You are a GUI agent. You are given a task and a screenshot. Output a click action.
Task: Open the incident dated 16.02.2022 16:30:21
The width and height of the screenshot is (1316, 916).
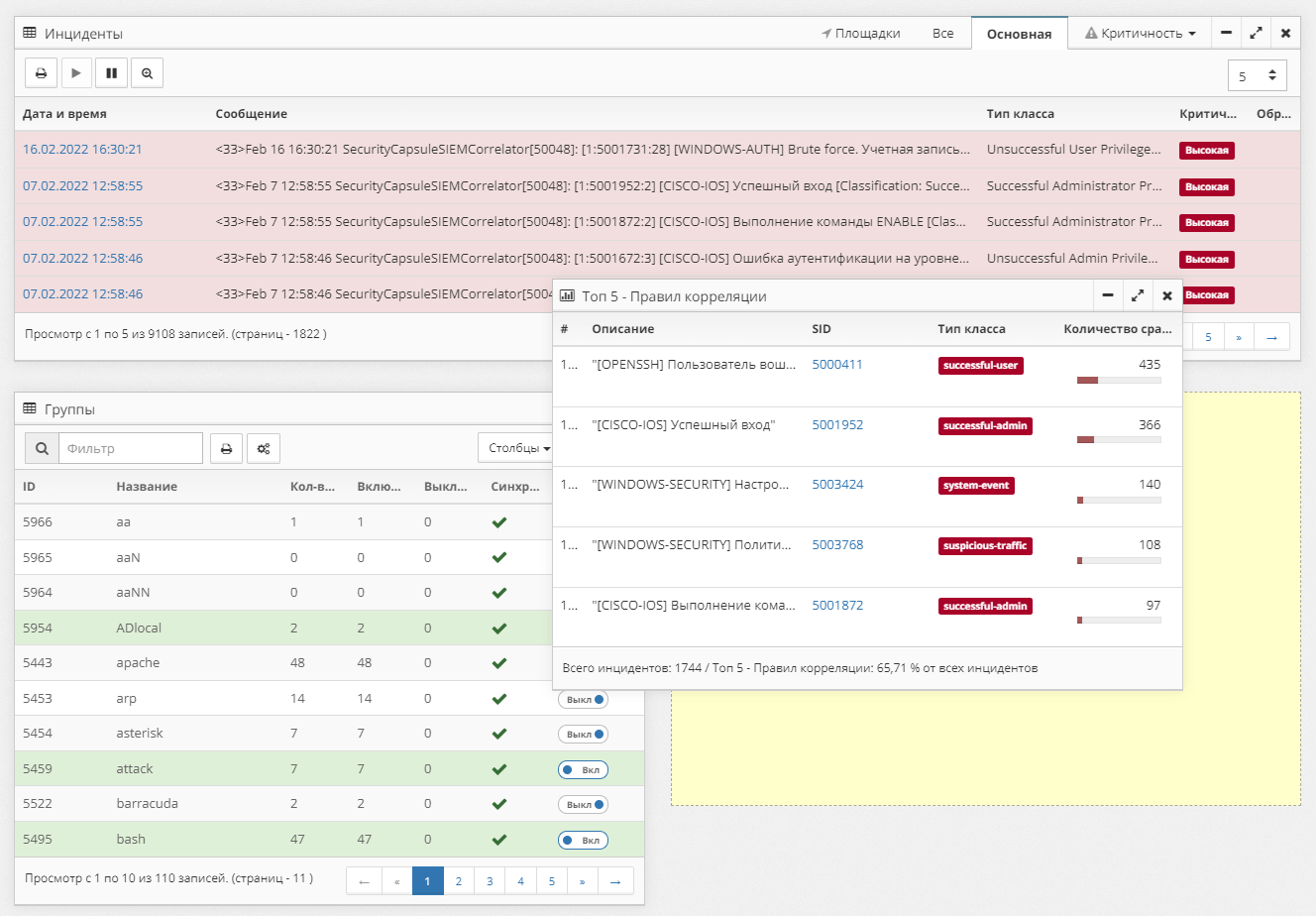(x=82, y=150)
